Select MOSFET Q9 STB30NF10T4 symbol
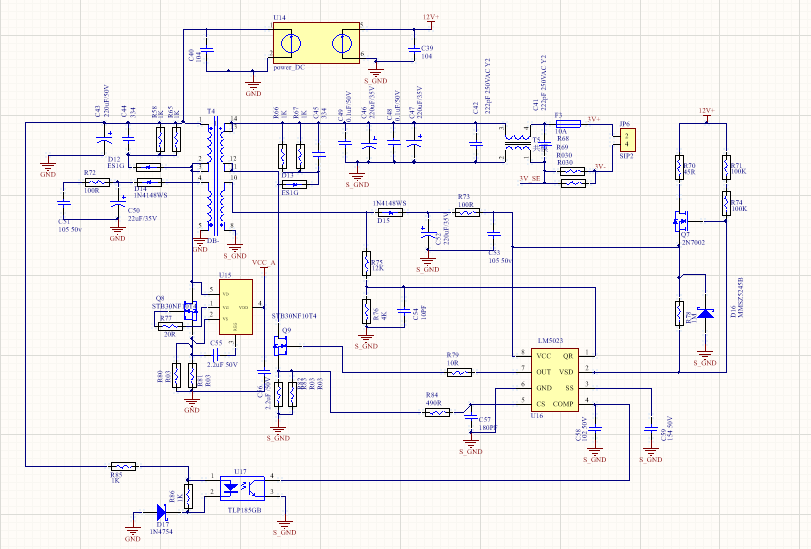Viewport: 811px width, 549px height. click(x=281, y=346)
